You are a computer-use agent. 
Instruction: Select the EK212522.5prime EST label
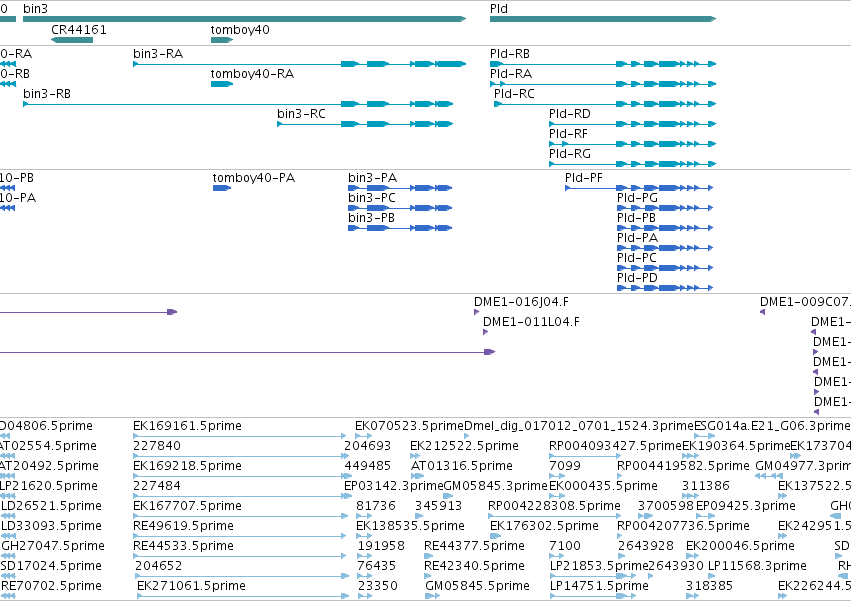tap(464, 446)
